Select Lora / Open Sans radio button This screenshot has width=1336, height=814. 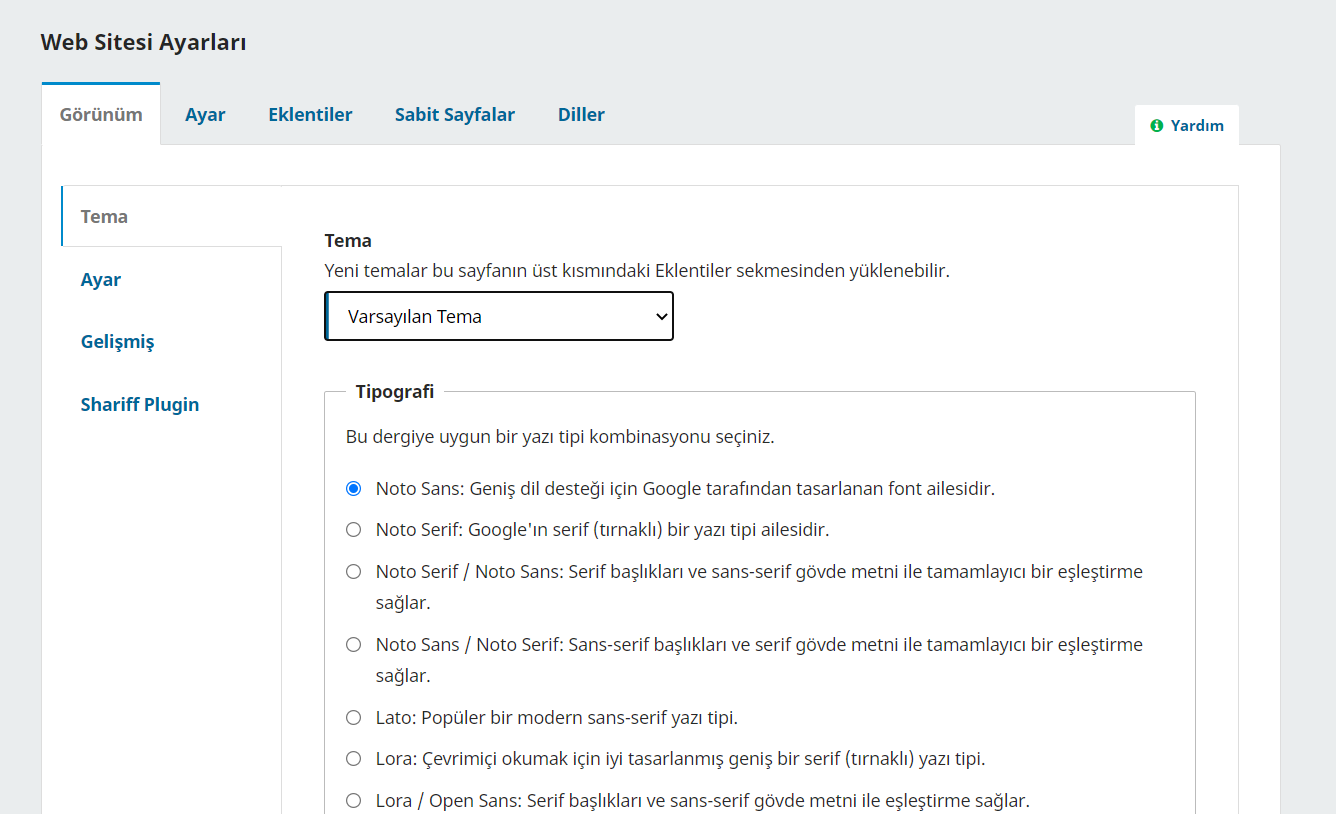353,801
